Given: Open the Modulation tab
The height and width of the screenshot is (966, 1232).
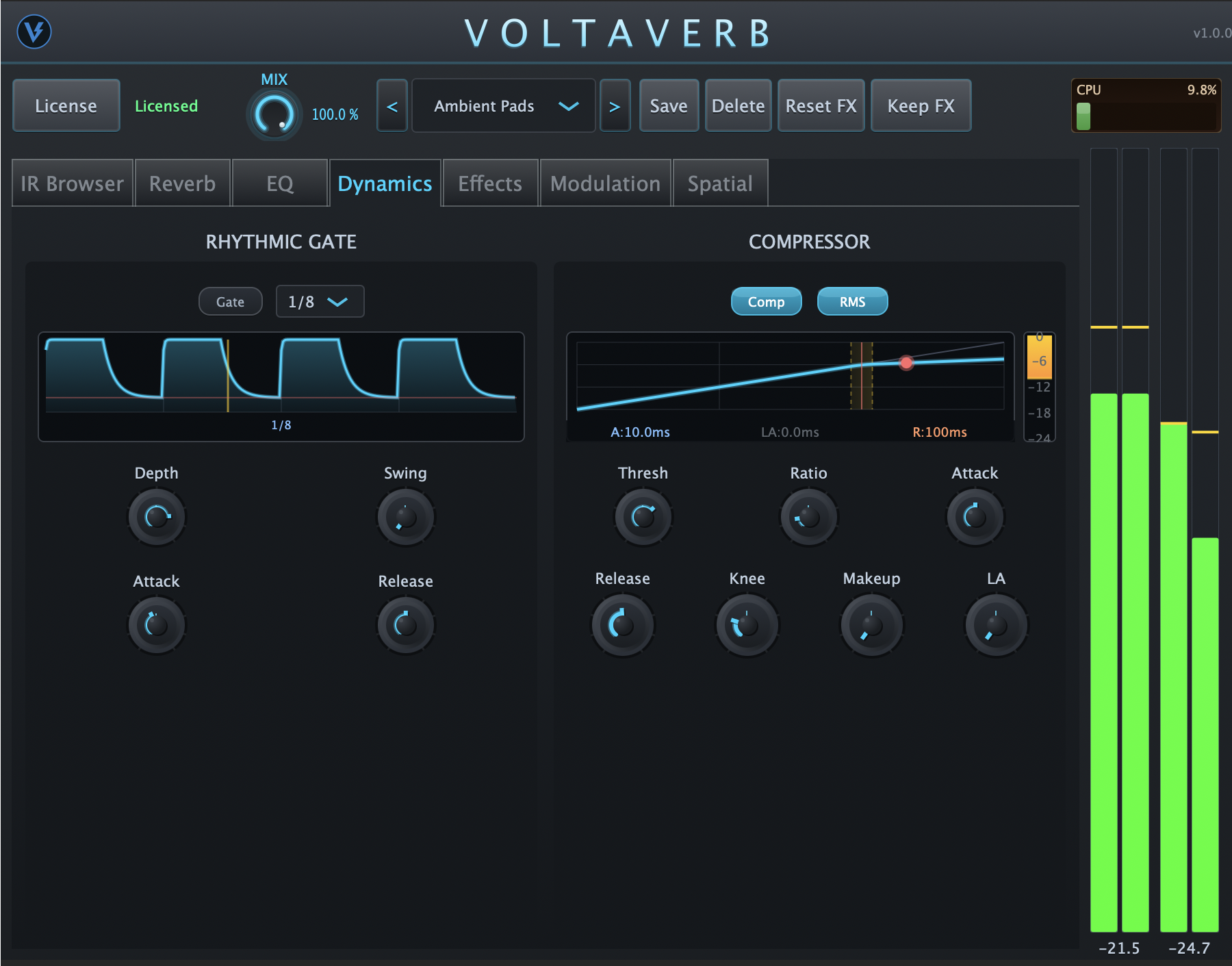Looking at the screenshot, I should click(606, 183).
